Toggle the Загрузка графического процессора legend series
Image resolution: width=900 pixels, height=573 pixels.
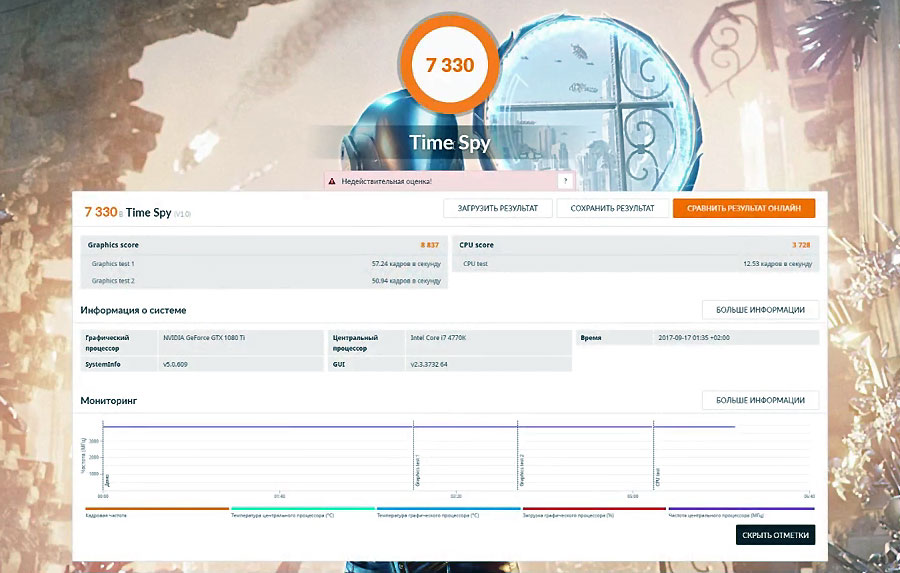click(x=594, y=512)
